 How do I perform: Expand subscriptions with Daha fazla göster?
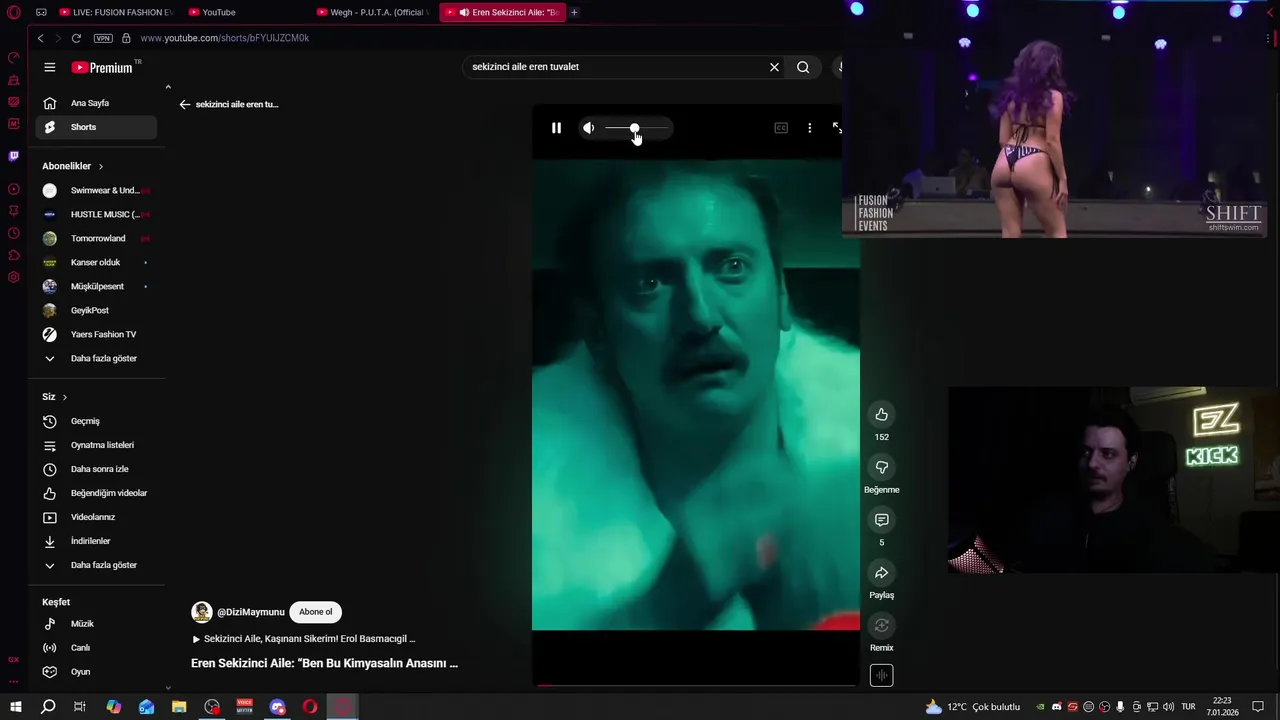(96, 358)
